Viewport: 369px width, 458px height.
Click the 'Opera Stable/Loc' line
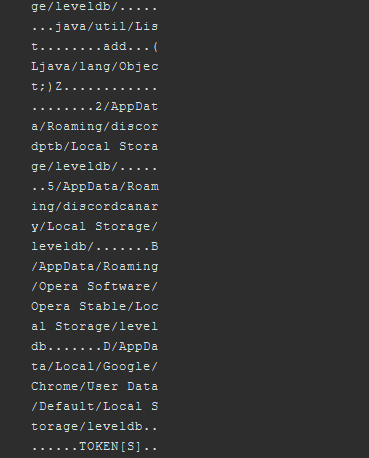(x=95, y=307)
